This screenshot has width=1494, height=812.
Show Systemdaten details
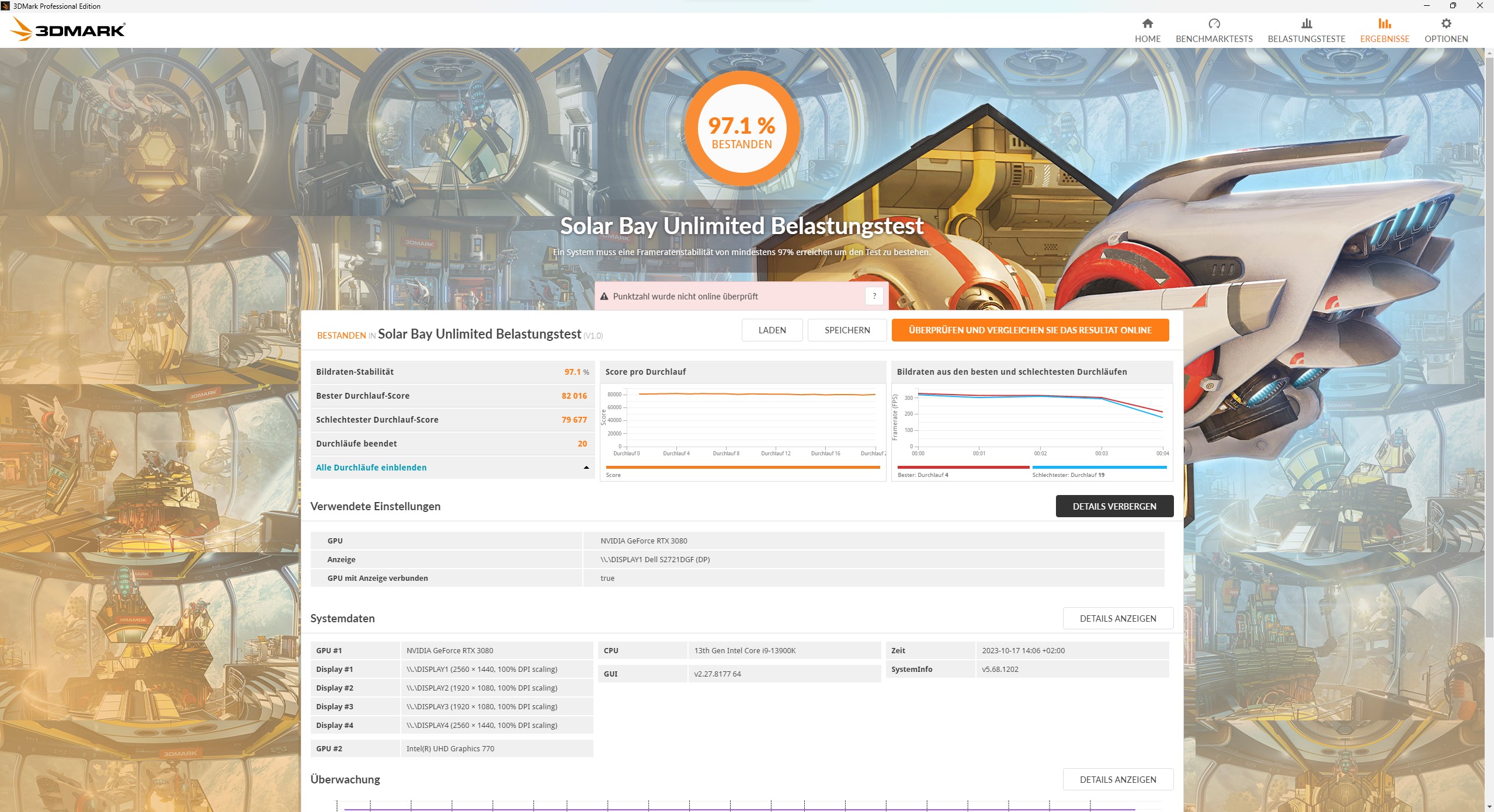pyautogui.click(x=1117, y=618)
